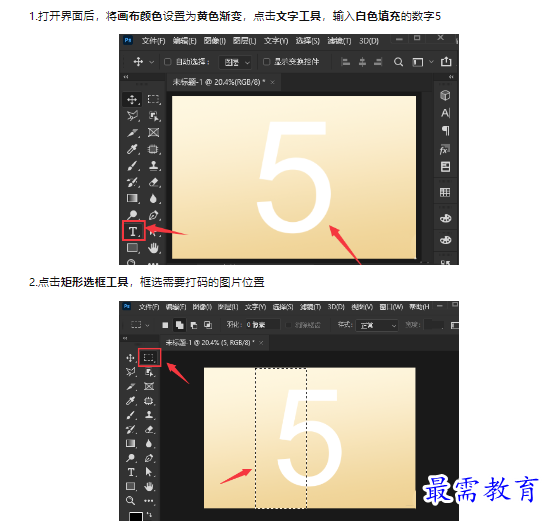547x521 pixels.
Task: Enable Intersect with Selection mode in step 2
Action: (x=208, y=325)
